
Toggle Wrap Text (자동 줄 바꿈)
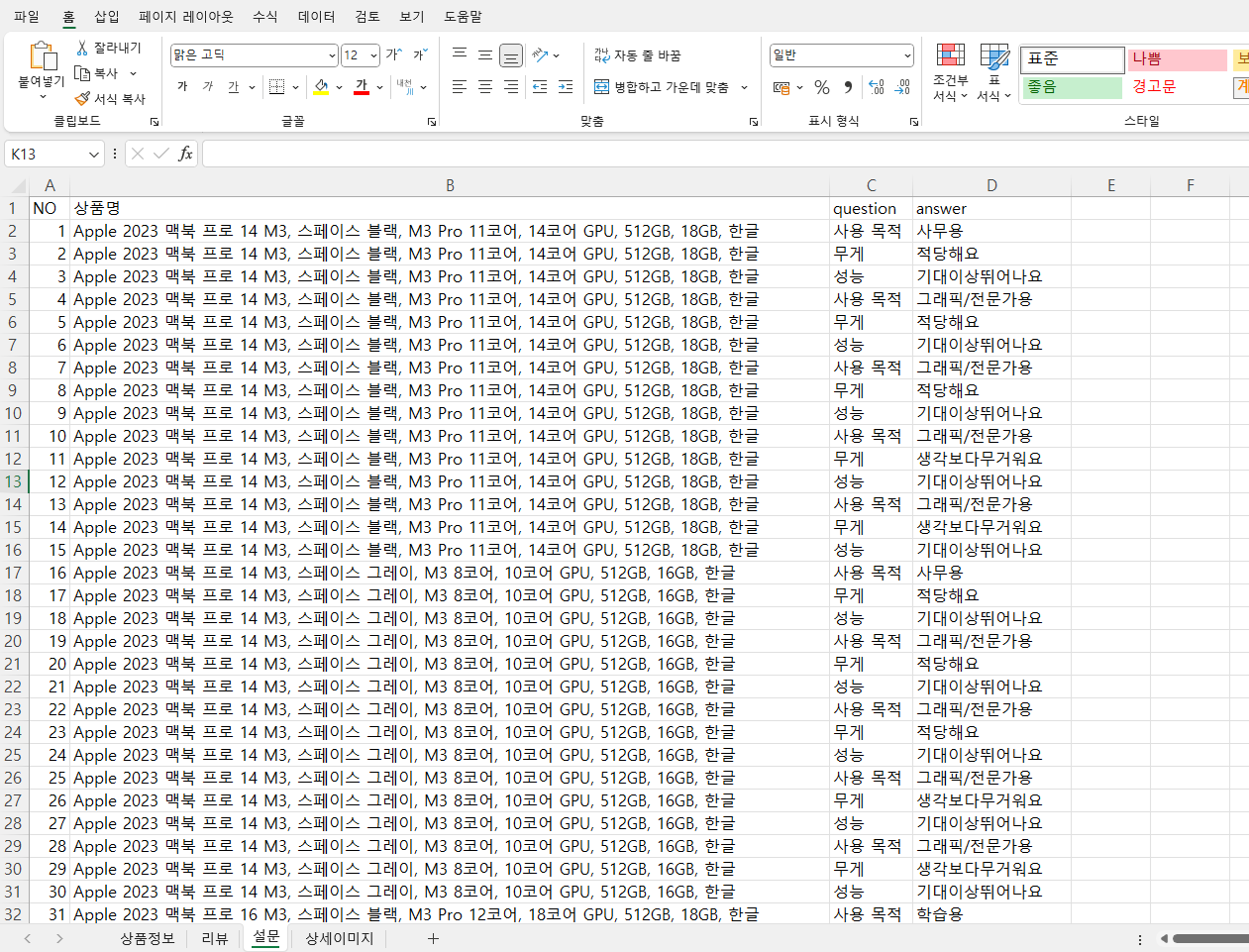pos(638,55)
